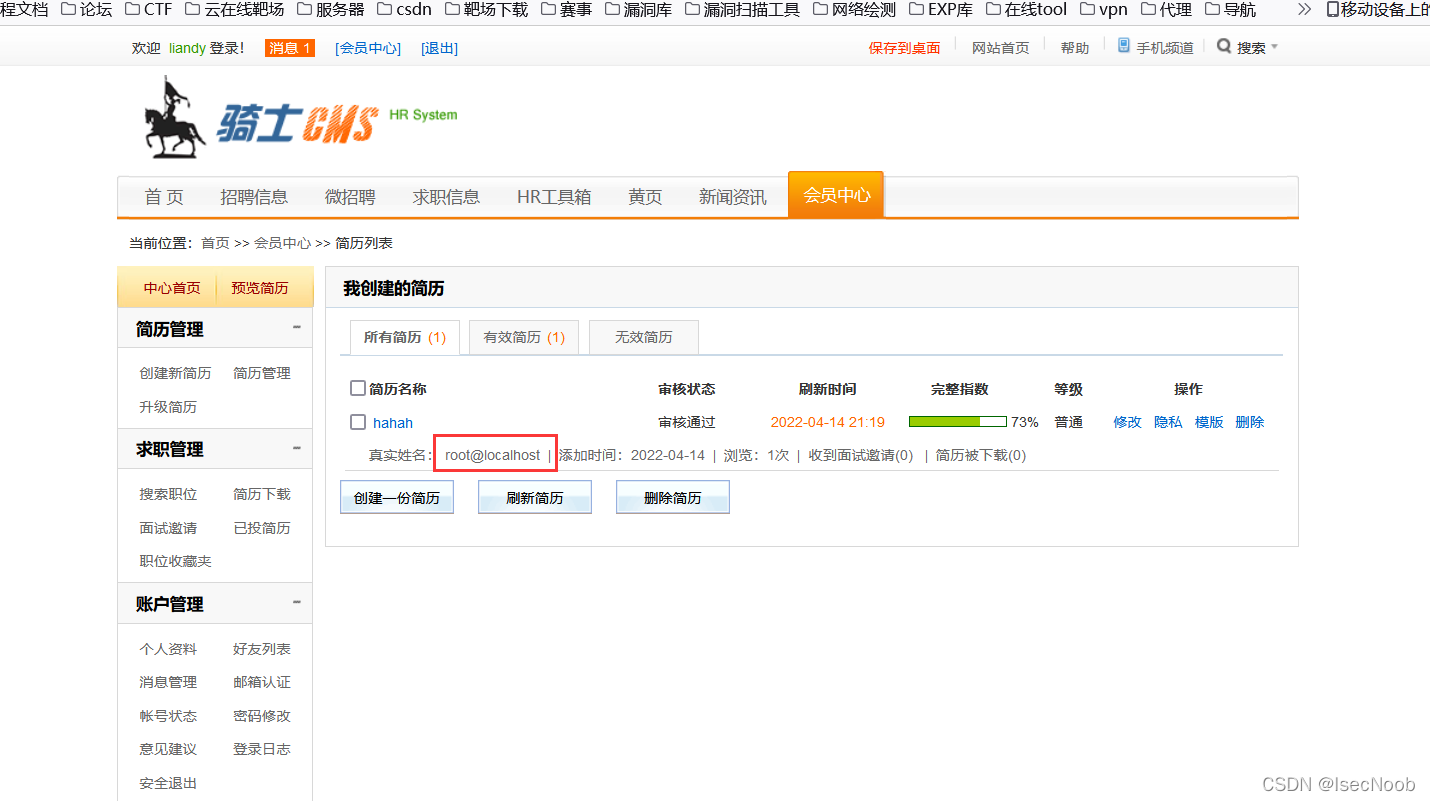The image size is (1430, 801).
Task: Check the 简历名称 select-all checkbox
Action: point(357,388)
